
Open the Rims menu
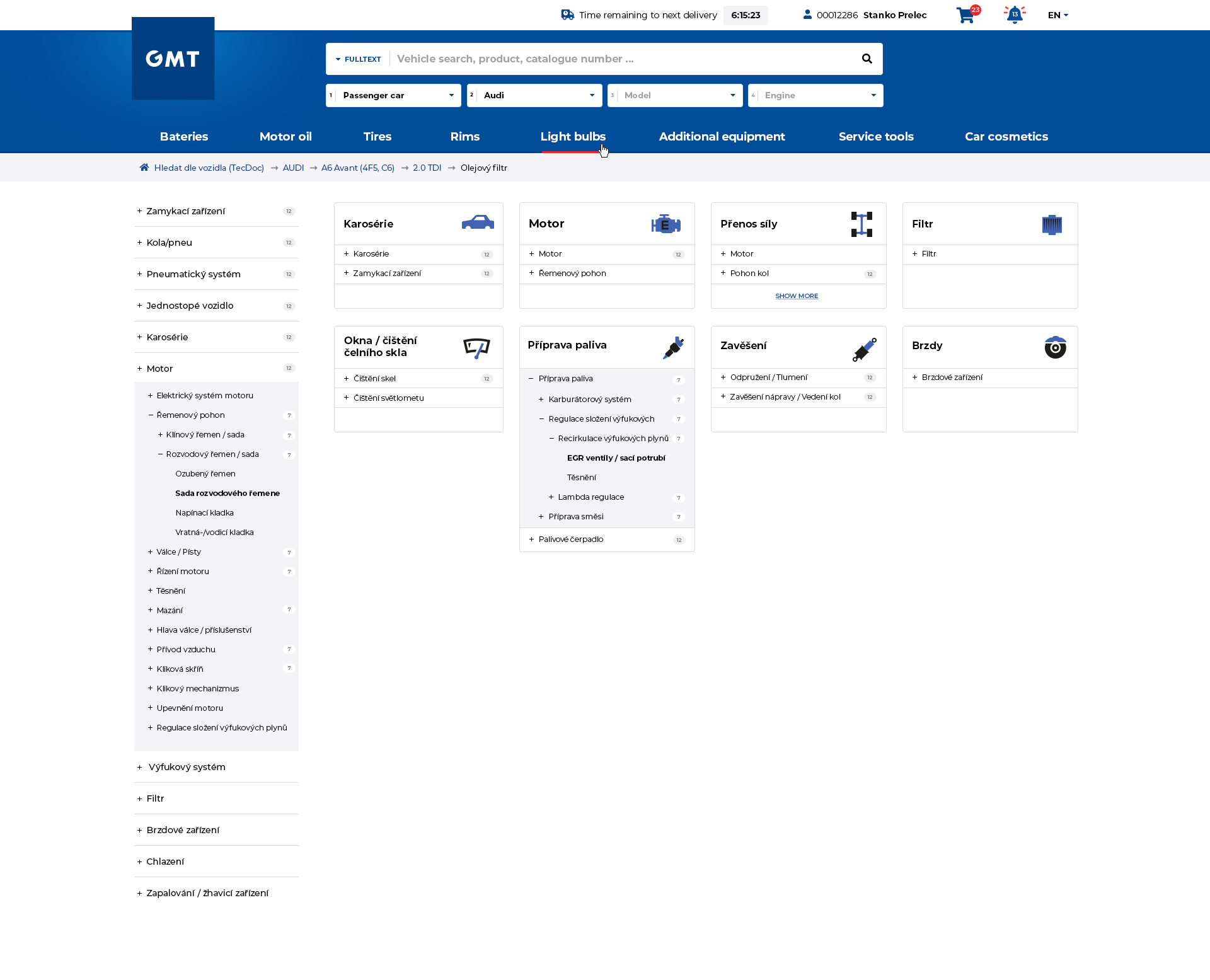[465, 137]
